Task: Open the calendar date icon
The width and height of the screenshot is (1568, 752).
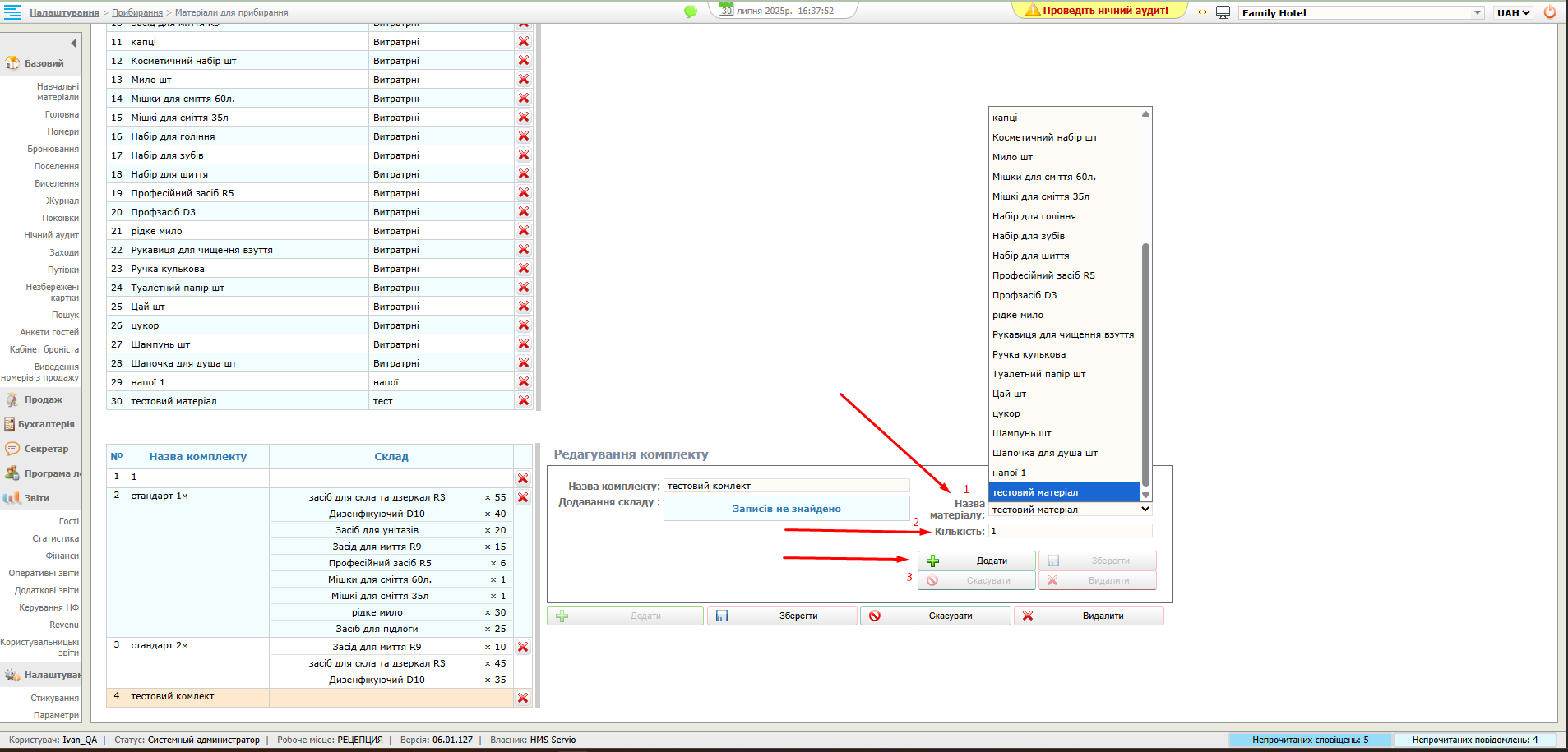Action: coord(726,10)
